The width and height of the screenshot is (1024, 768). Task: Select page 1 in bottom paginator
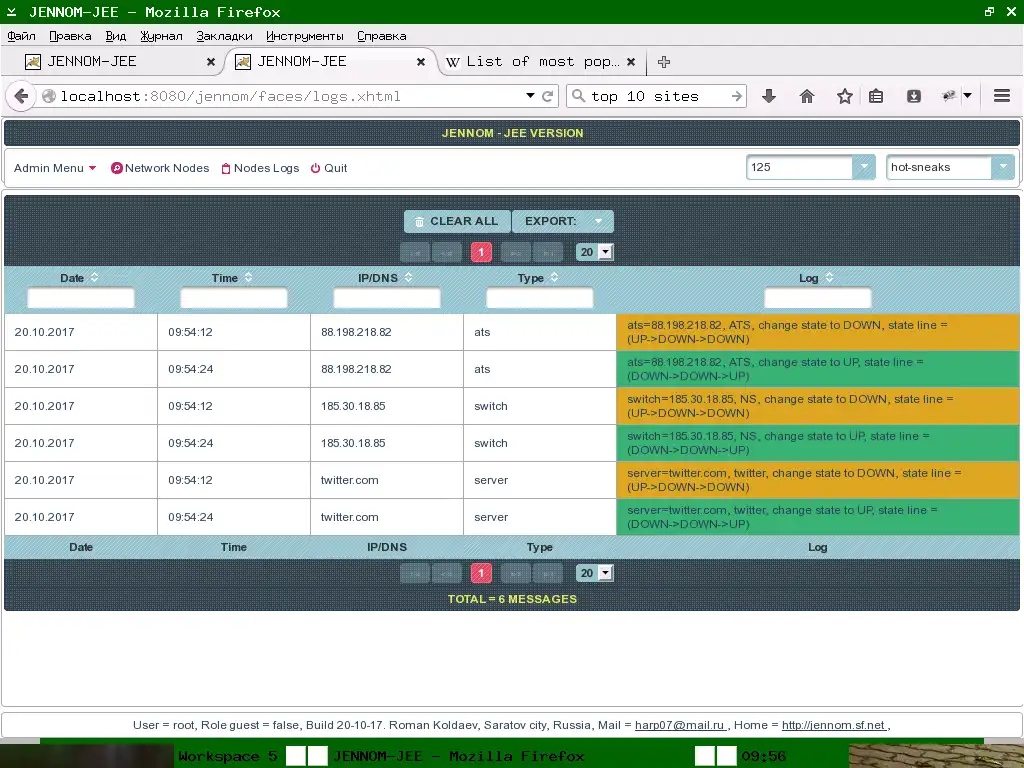(x=481, y=573)
